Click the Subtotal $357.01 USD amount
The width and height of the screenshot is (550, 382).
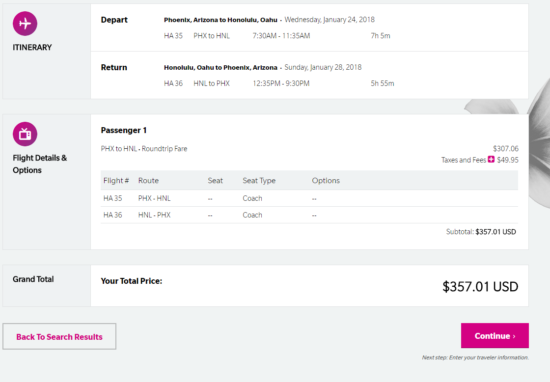496,232
